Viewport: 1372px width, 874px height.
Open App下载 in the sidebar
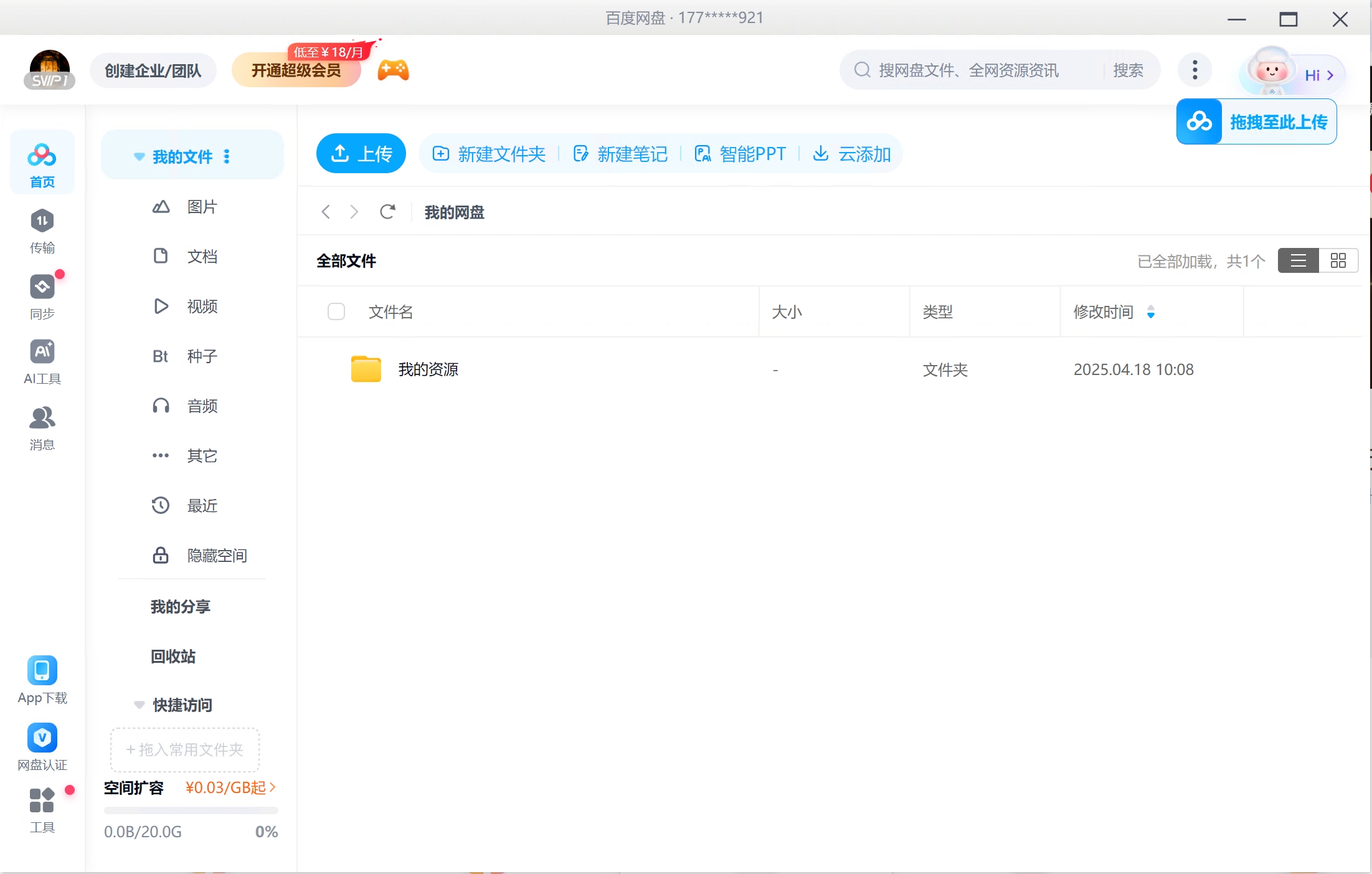pyautogui.click(x=42, y=680)
